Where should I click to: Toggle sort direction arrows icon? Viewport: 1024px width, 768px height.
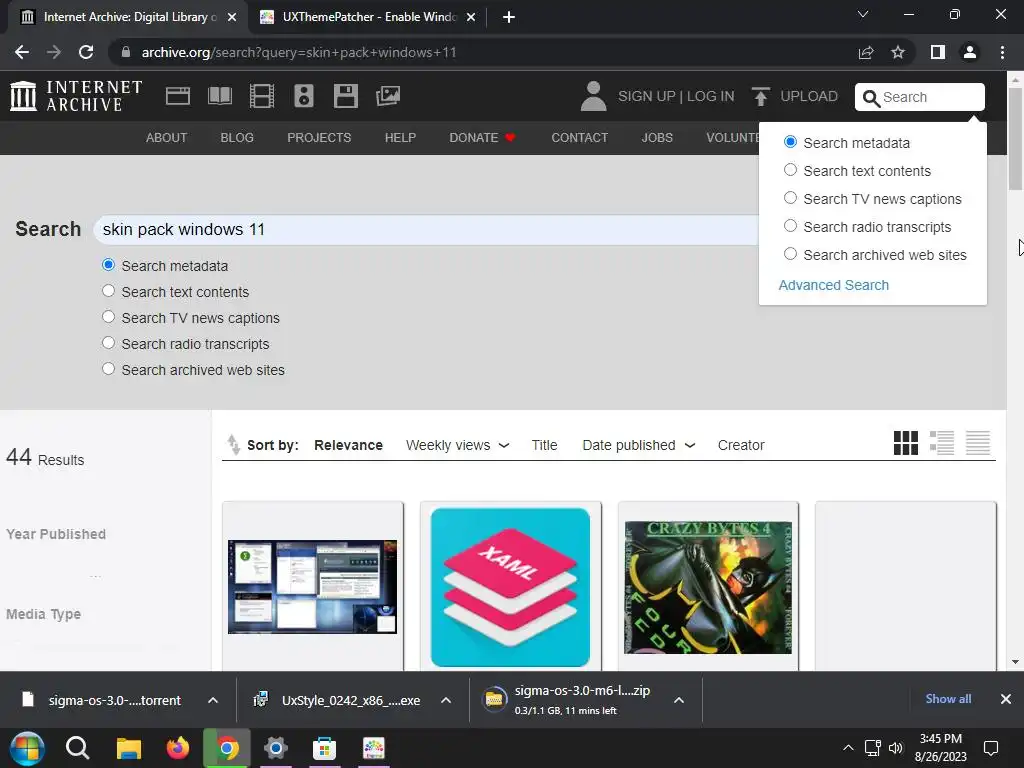click(233, 444)
